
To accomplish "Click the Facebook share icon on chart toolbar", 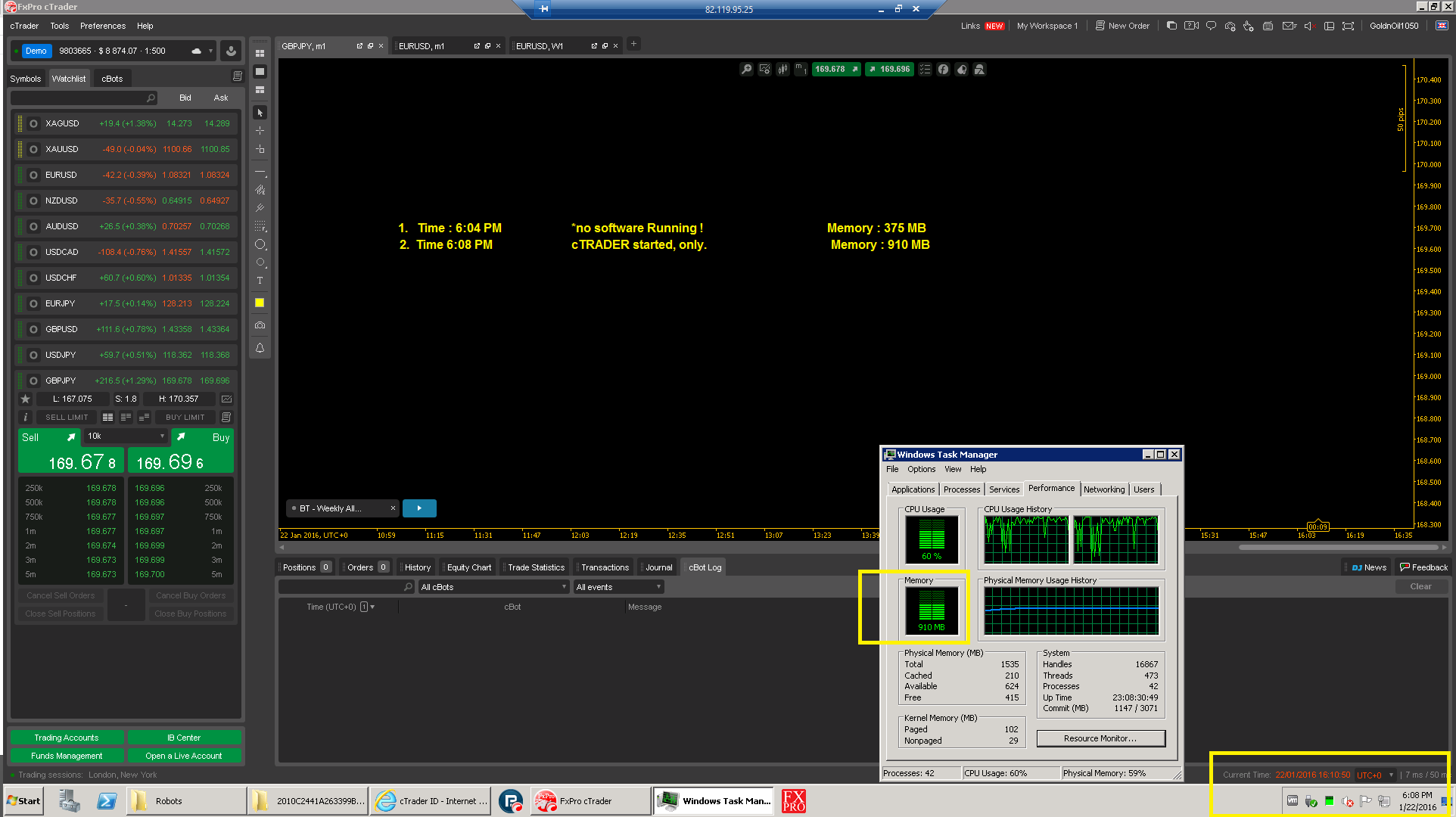I will pos(943,69).
